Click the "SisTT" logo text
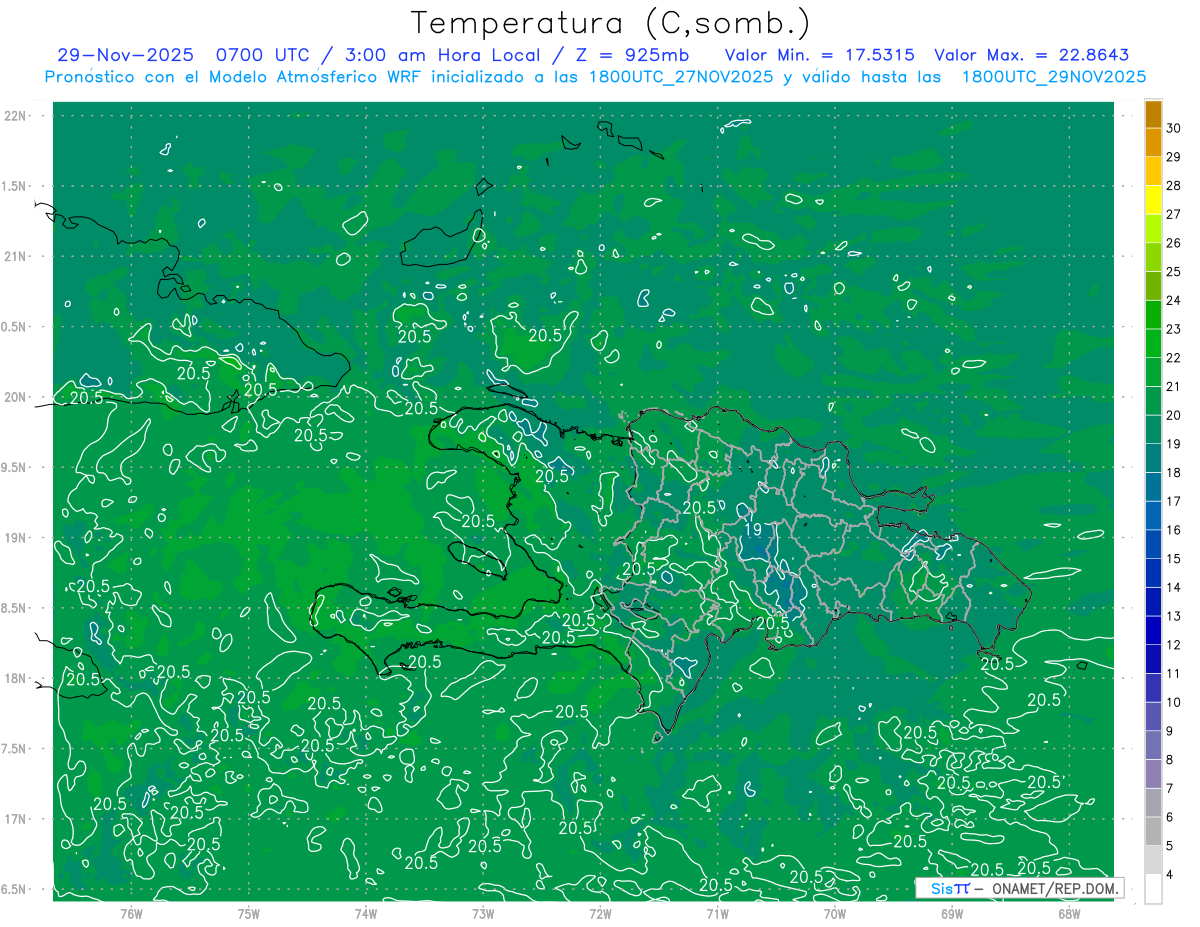The height and width of the screenshot is (927, 1200). (x=950, y=888)
